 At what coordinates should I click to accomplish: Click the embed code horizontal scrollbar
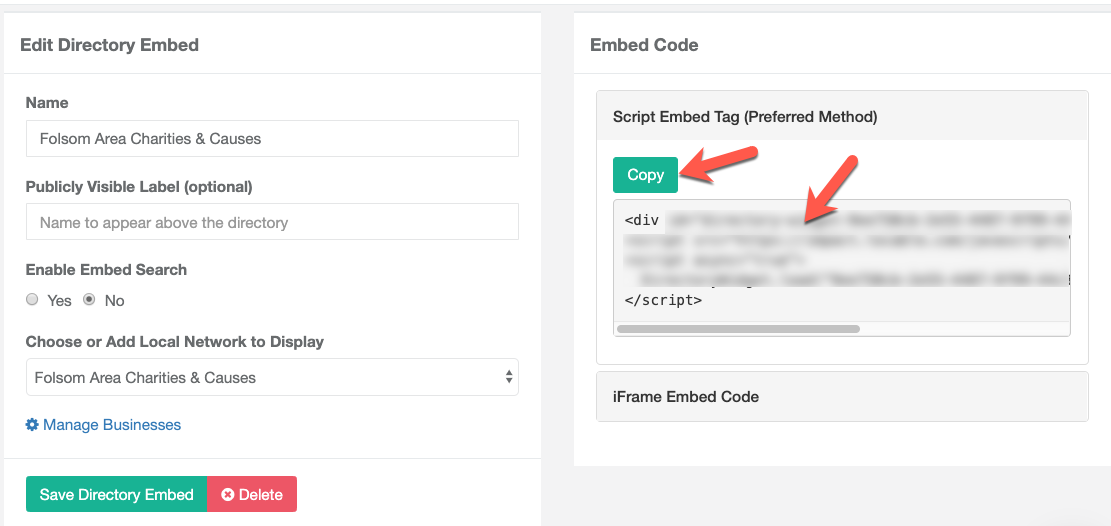738,329
